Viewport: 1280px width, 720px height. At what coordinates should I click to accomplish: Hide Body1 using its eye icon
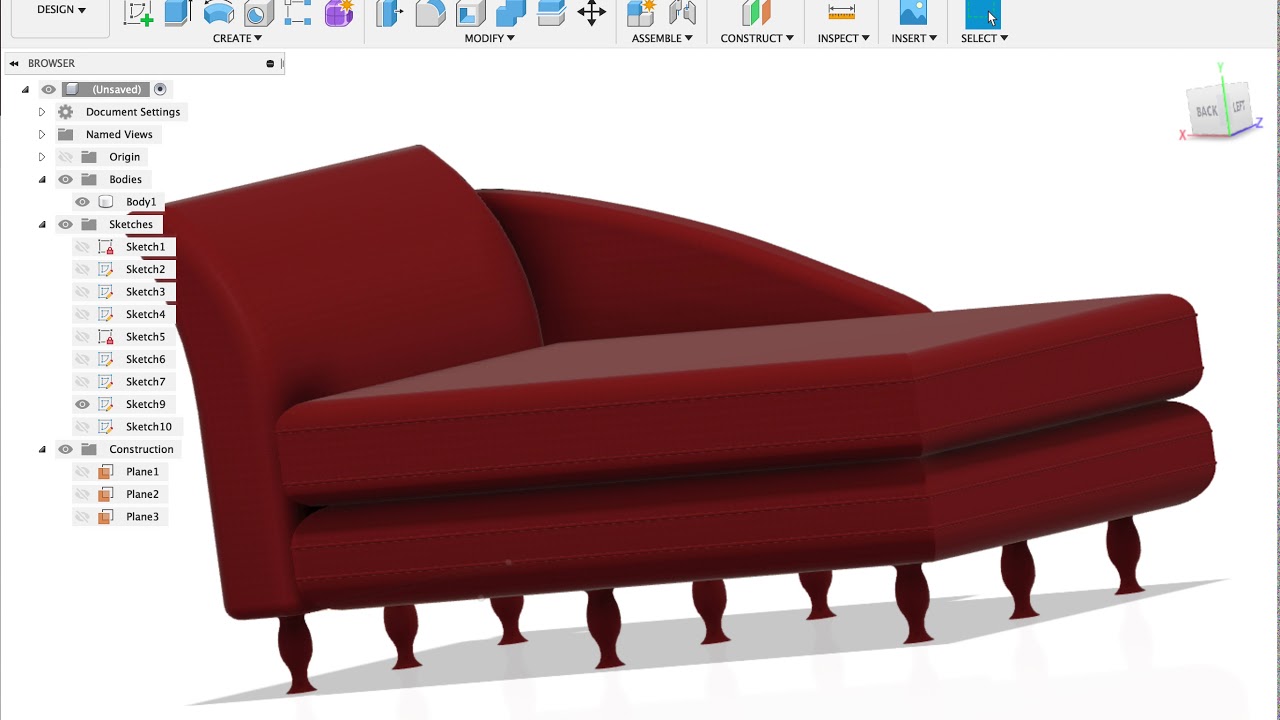pyautogui.click(x=83, y=202)
